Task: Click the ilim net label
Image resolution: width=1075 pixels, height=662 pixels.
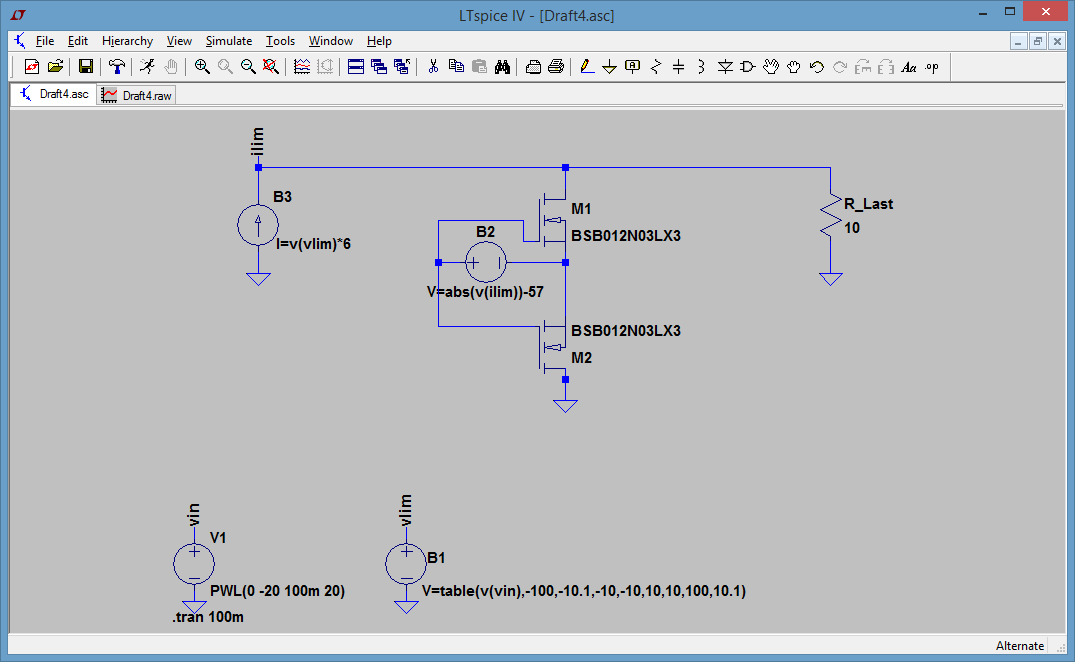Action: pyautogui.click(x=257, y=141)
